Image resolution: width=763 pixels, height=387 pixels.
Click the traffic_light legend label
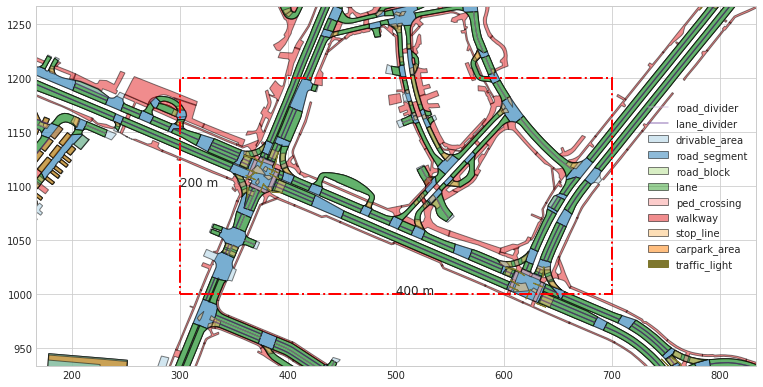pyautogui.click(x=704, y=265)
